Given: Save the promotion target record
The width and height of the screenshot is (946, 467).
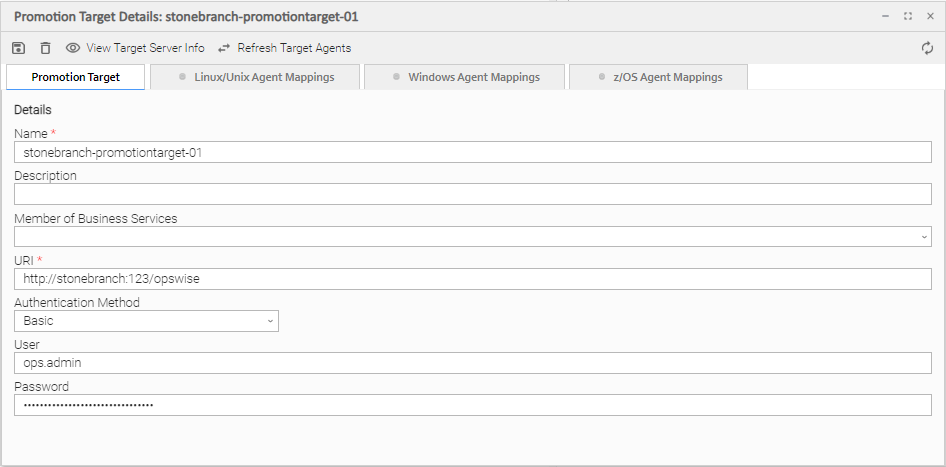Looking at the screenshot, I should click(x=18, y=48).
